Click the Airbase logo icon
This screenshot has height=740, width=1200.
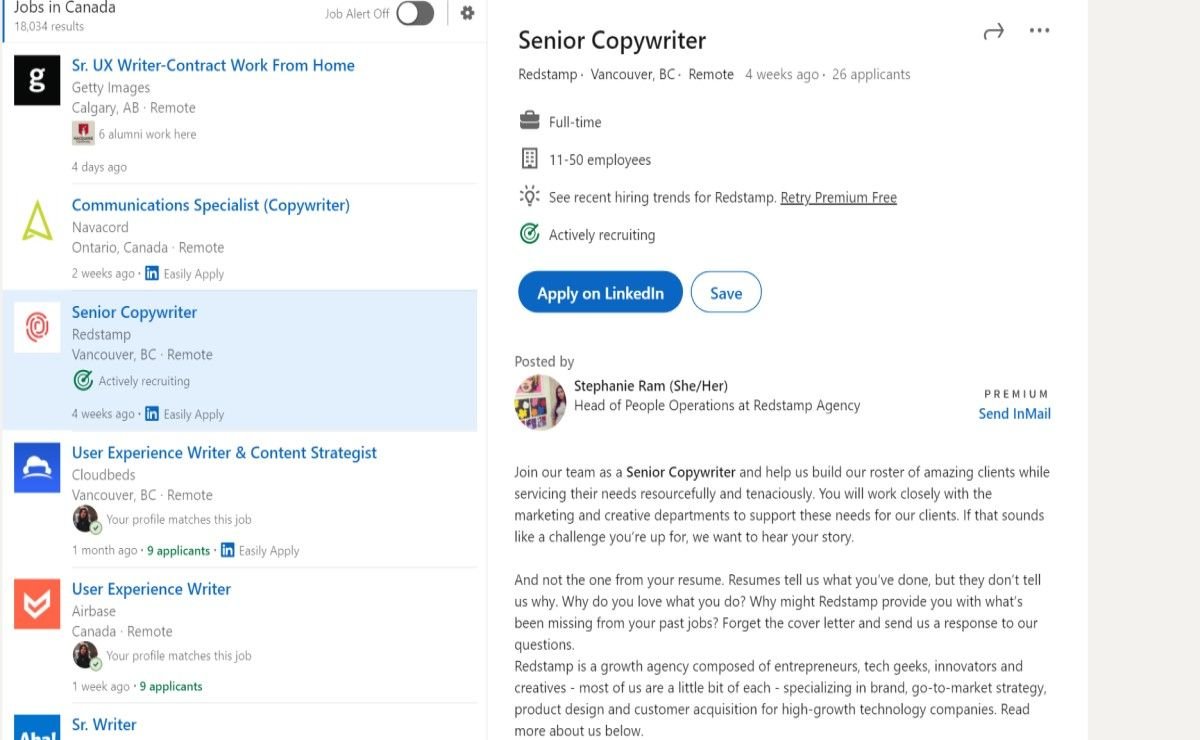coord(37,604)
